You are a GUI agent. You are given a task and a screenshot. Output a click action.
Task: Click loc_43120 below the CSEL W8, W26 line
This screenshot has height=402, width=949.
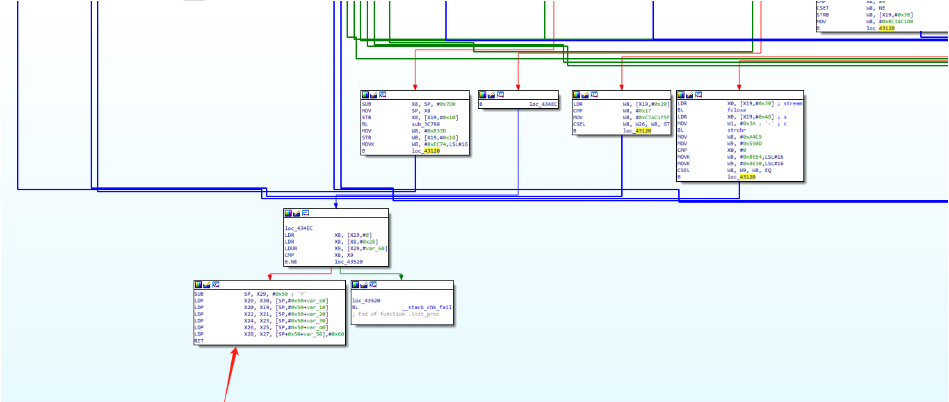point(636,131)
